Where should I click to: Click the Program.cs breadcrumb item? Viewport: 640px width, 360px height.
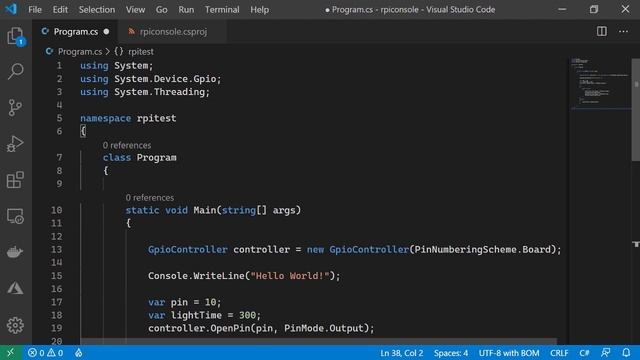80,51
